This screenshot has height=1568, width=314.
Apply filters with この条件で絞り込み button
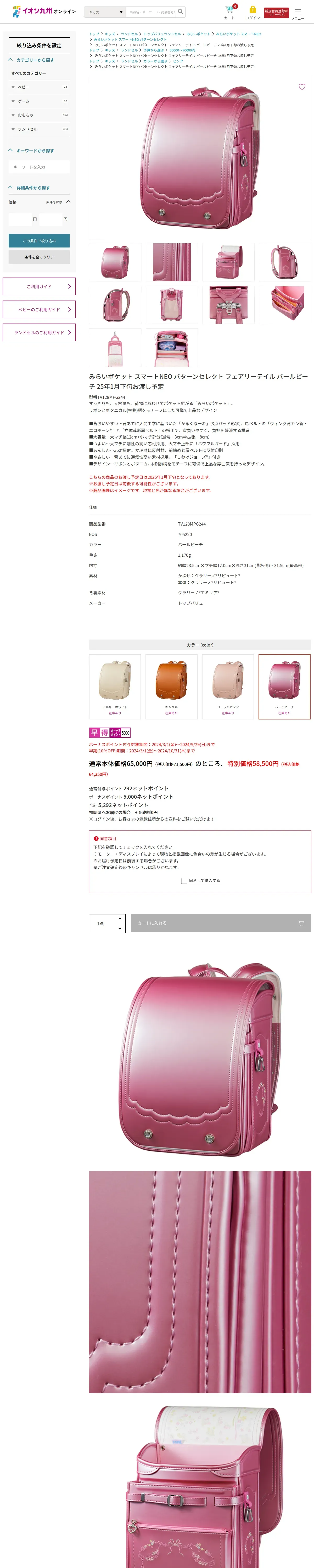(39, 240)
